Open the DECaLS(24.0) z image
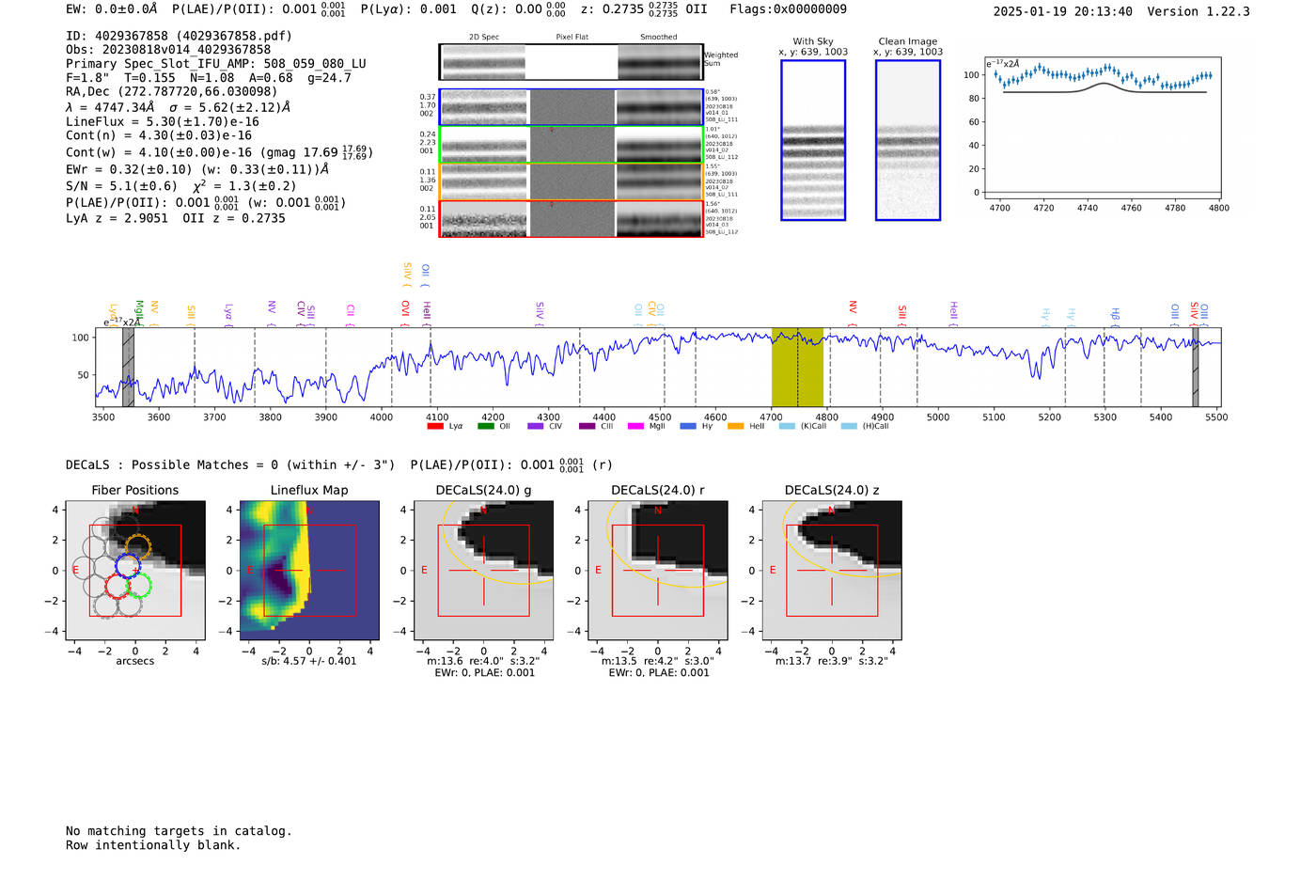This screenshot has height=896, width=1316. (x=832, y=570)
